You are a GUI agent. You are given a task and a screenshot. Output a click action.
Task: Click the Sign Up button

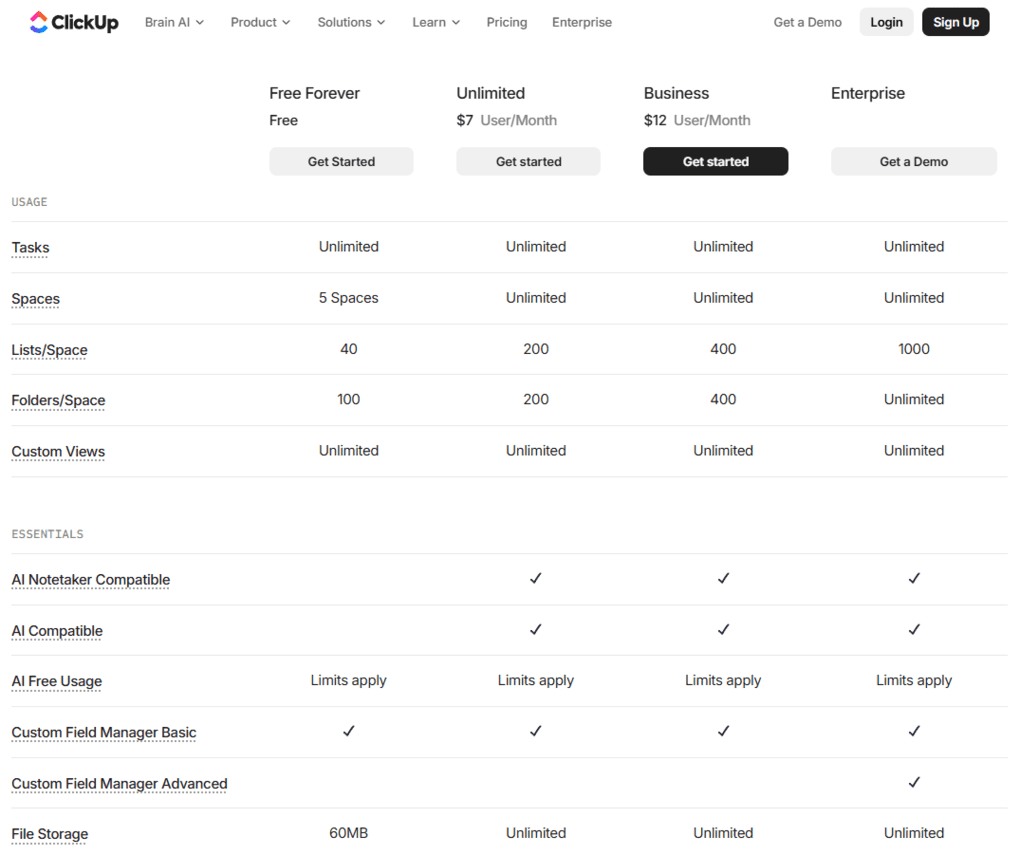[955, 21]
